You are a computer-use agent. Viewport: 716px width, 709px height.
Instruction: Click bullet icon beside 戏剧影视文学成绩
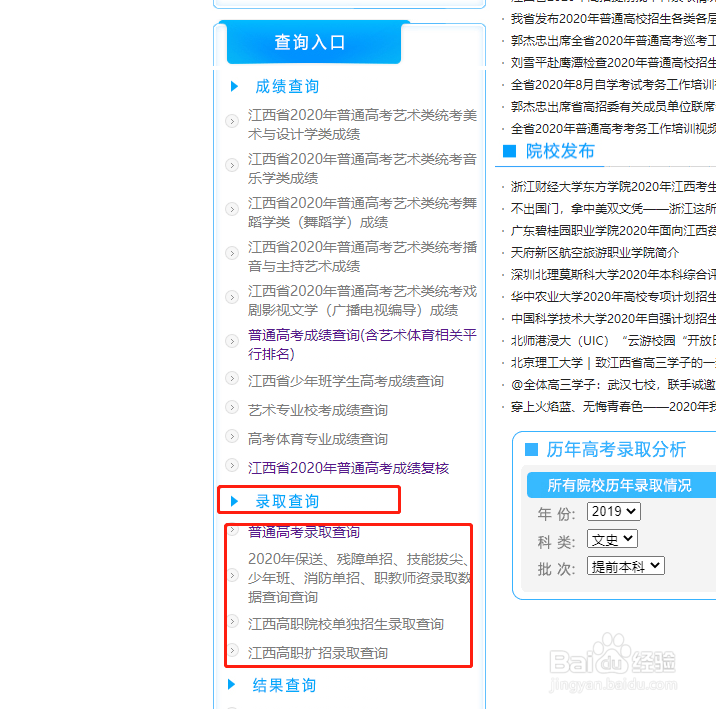232,297
